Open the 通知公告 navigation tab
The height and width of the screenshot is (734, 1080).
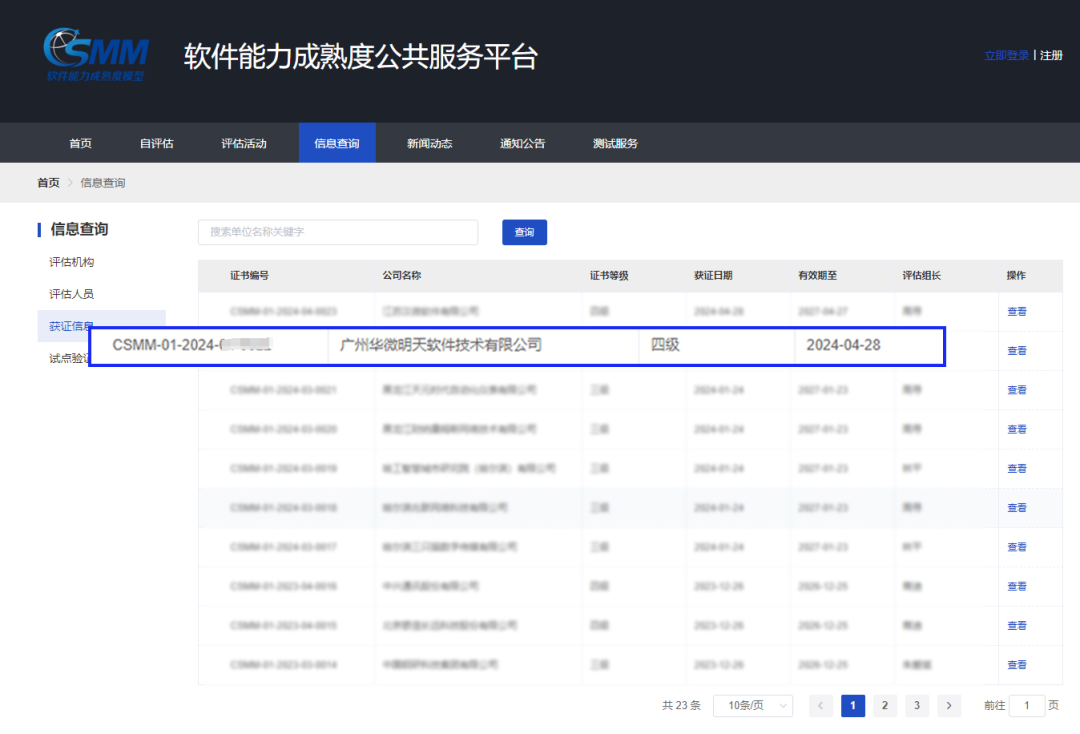pyautogui.click(x=522, y=143)
